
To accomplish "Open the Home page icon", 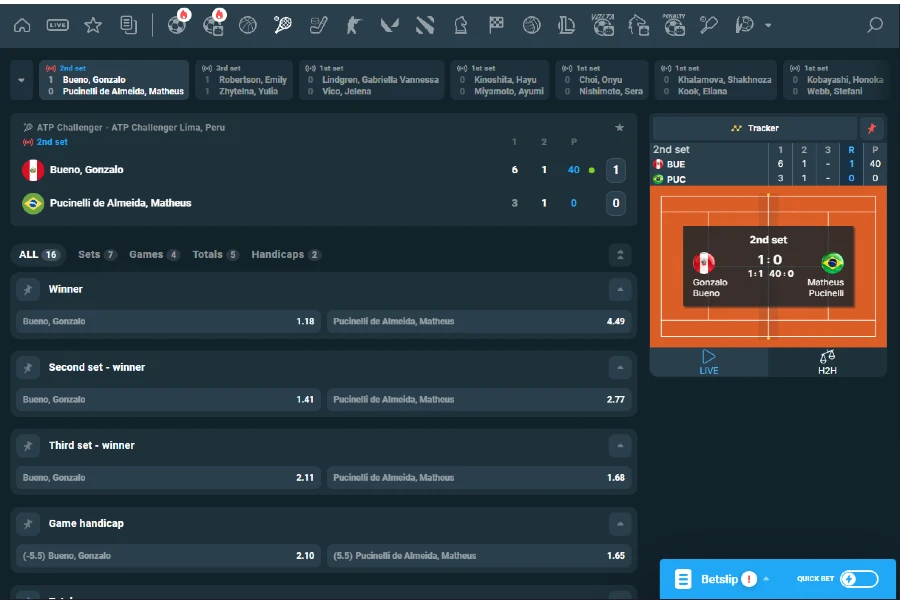I will (22, 25).
